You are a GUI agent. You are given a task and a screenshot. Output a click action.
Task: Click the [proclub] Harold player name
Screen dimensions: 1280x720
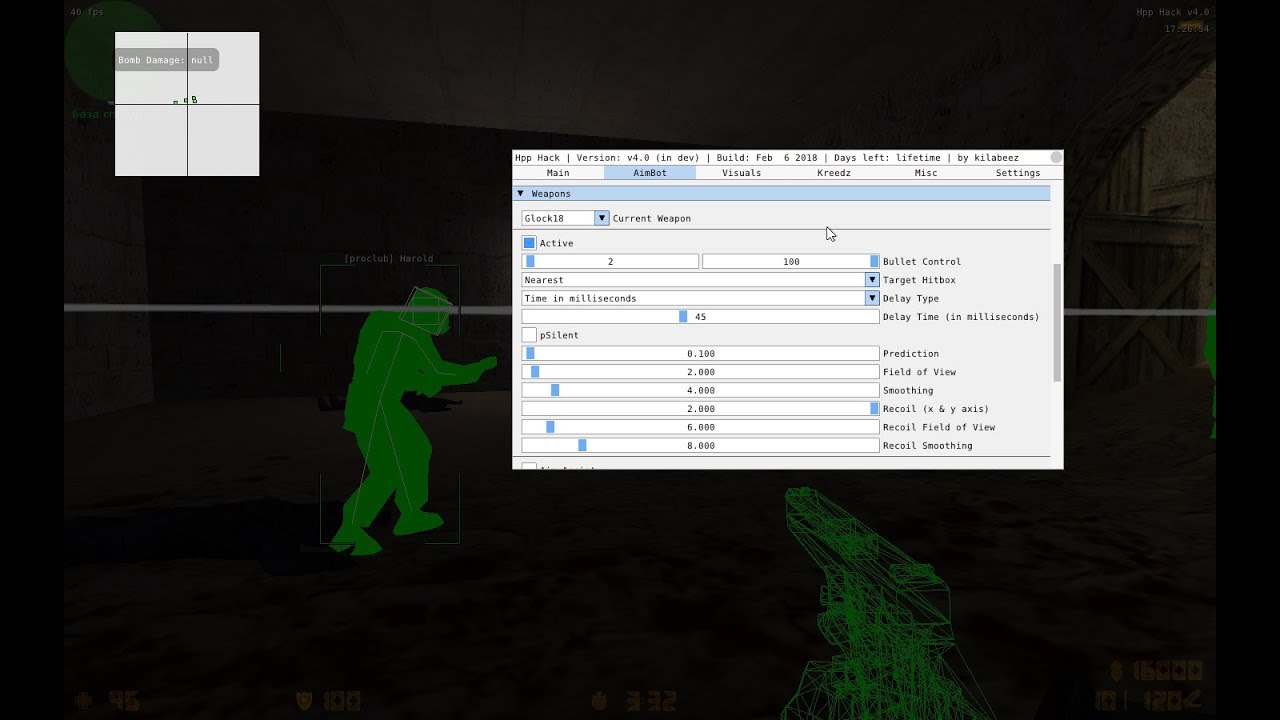(389, 258)
